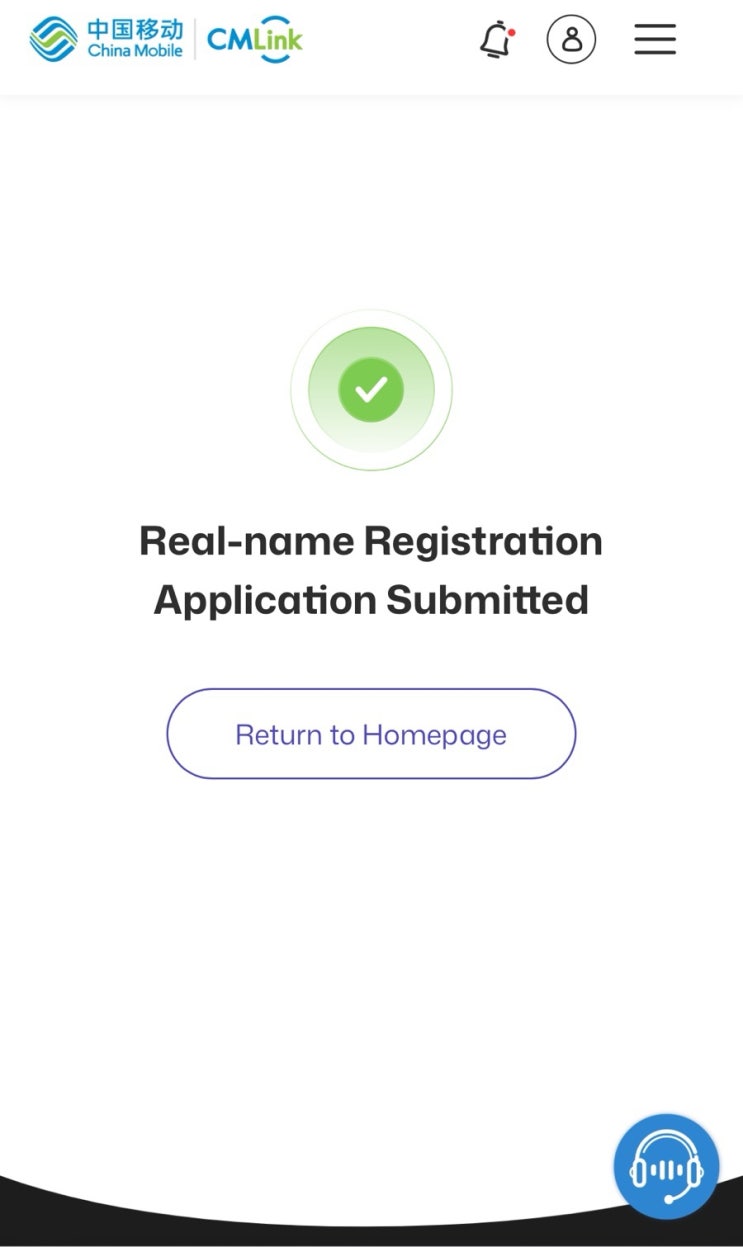743x1247 pixels.
Task: Click the Return to Homepage button
Action: click(371, 734)
